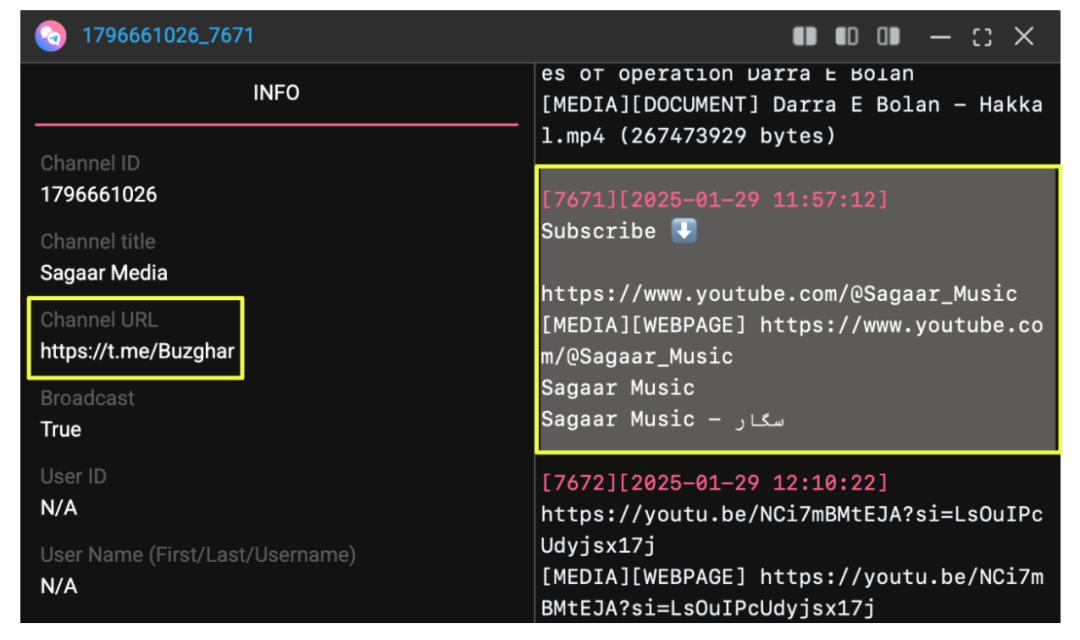Open the INFO tab

(276, 93)
